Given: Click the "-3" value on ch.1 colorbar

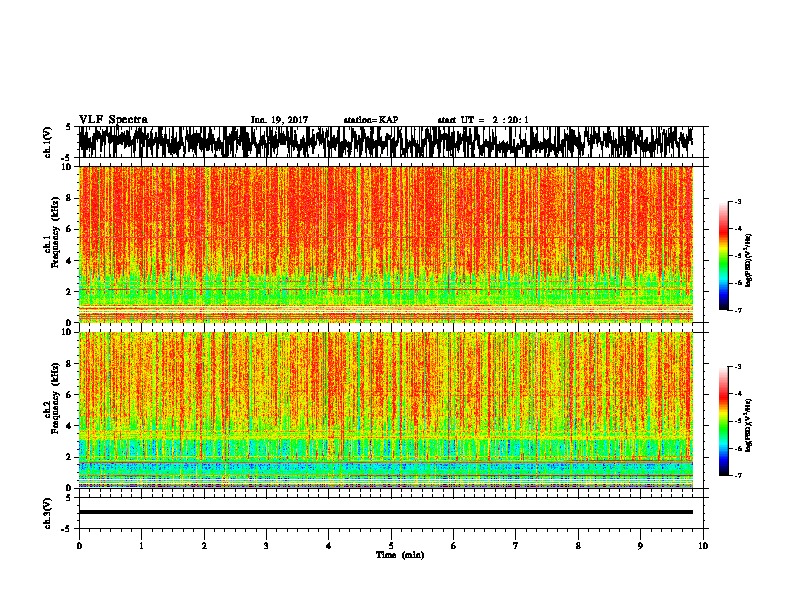Looking at the screenshot, I should [x=737, y=201].
